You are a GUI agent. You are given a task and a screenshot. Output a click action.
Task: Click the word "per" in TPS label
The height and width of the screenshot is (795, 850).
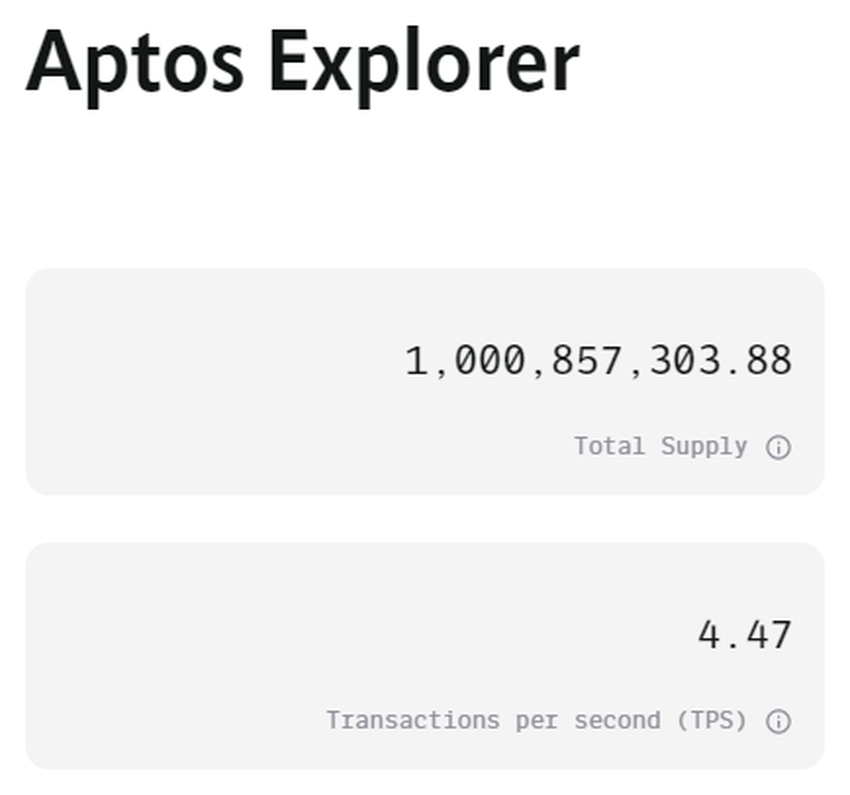pyautogui.click(x=536, y=720)
